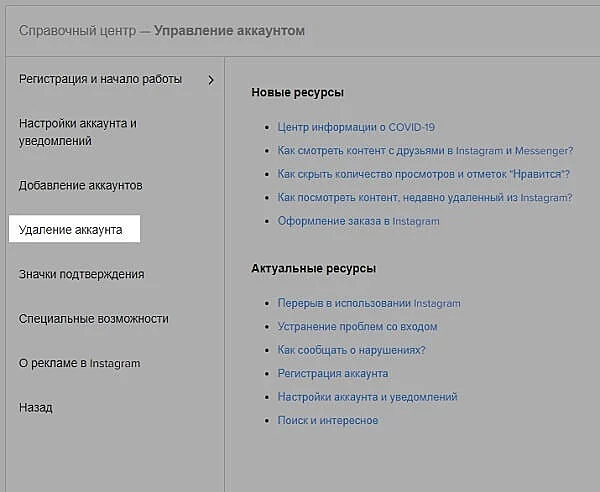Click 'Назад' to go back
This screenshot has height=492, width=600.
36,408
